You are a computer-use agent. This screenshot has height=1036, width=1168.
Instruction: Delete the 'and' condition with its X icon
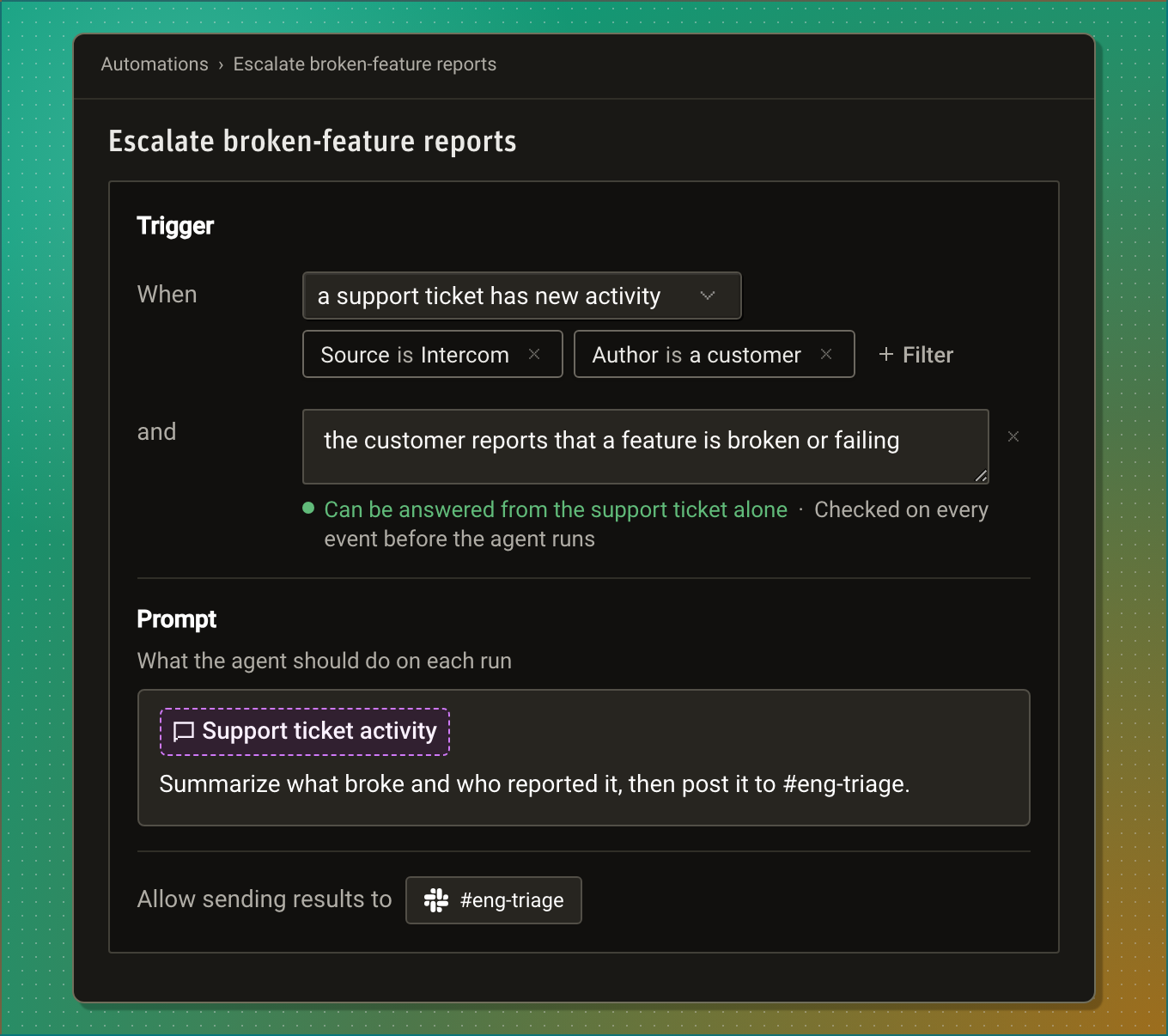[1013, 436]
